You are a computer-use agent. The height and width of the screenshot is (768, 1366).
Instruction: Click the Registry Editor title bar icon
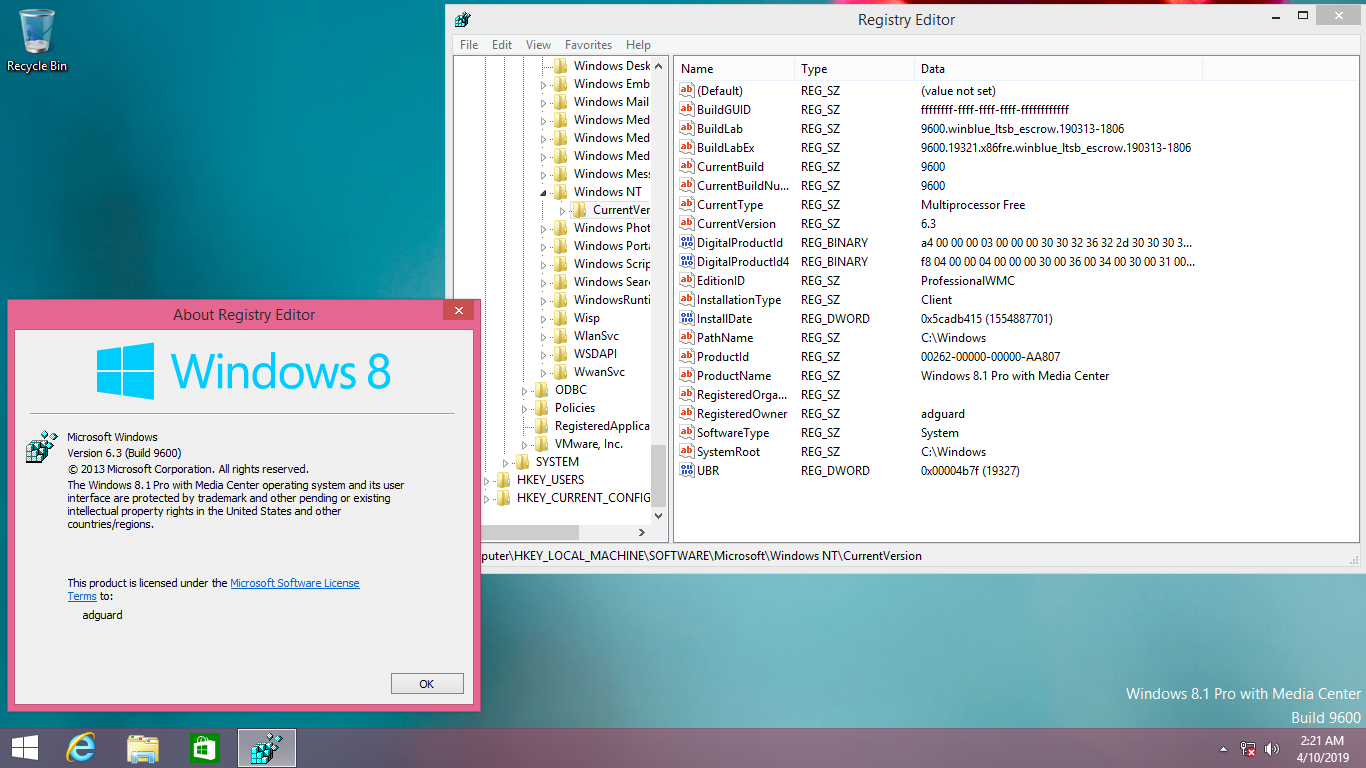click(463, 19)
